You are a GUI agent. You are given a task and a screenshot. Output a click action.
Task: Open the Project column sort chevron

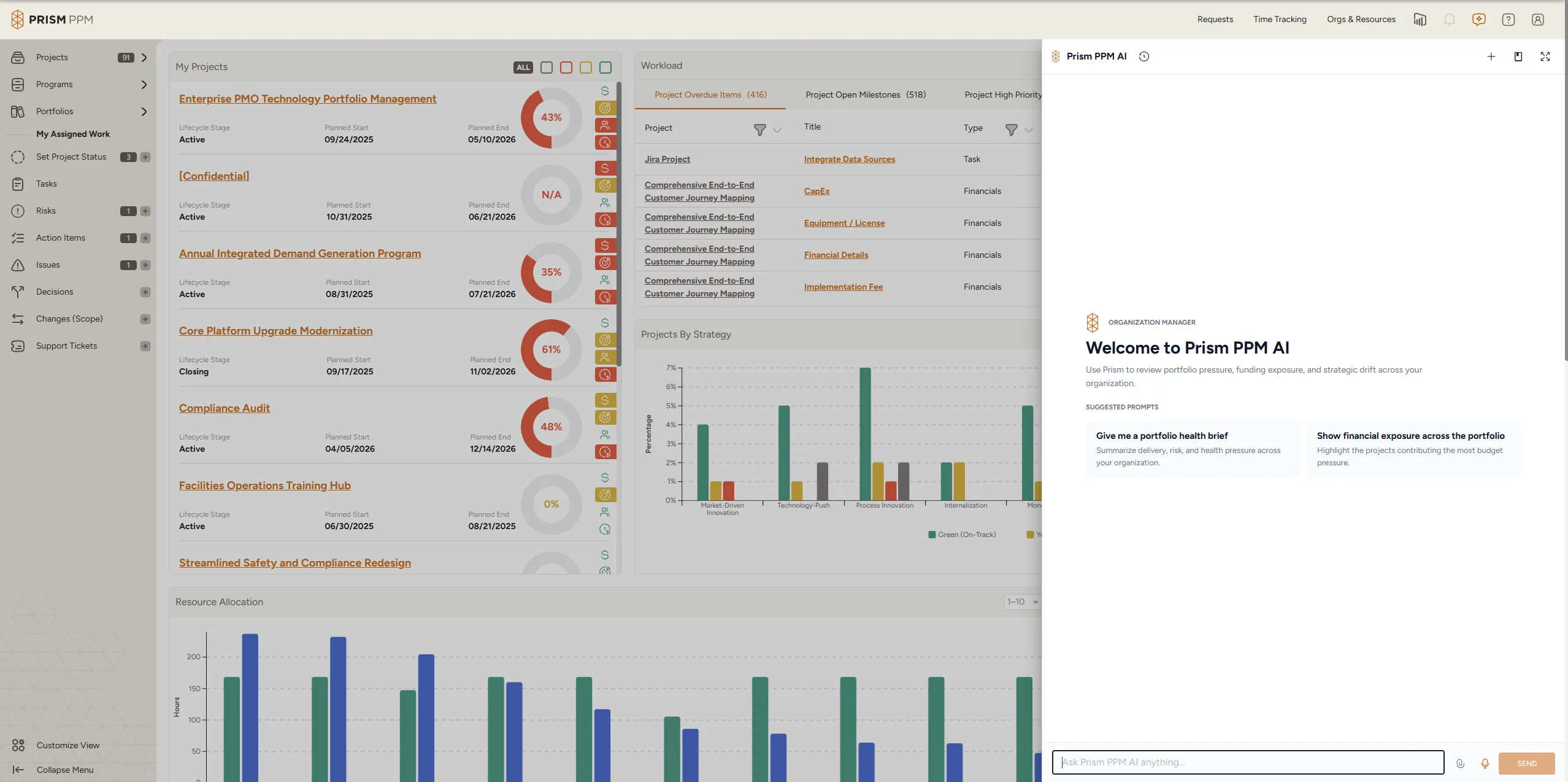click(x=777, y=130)
